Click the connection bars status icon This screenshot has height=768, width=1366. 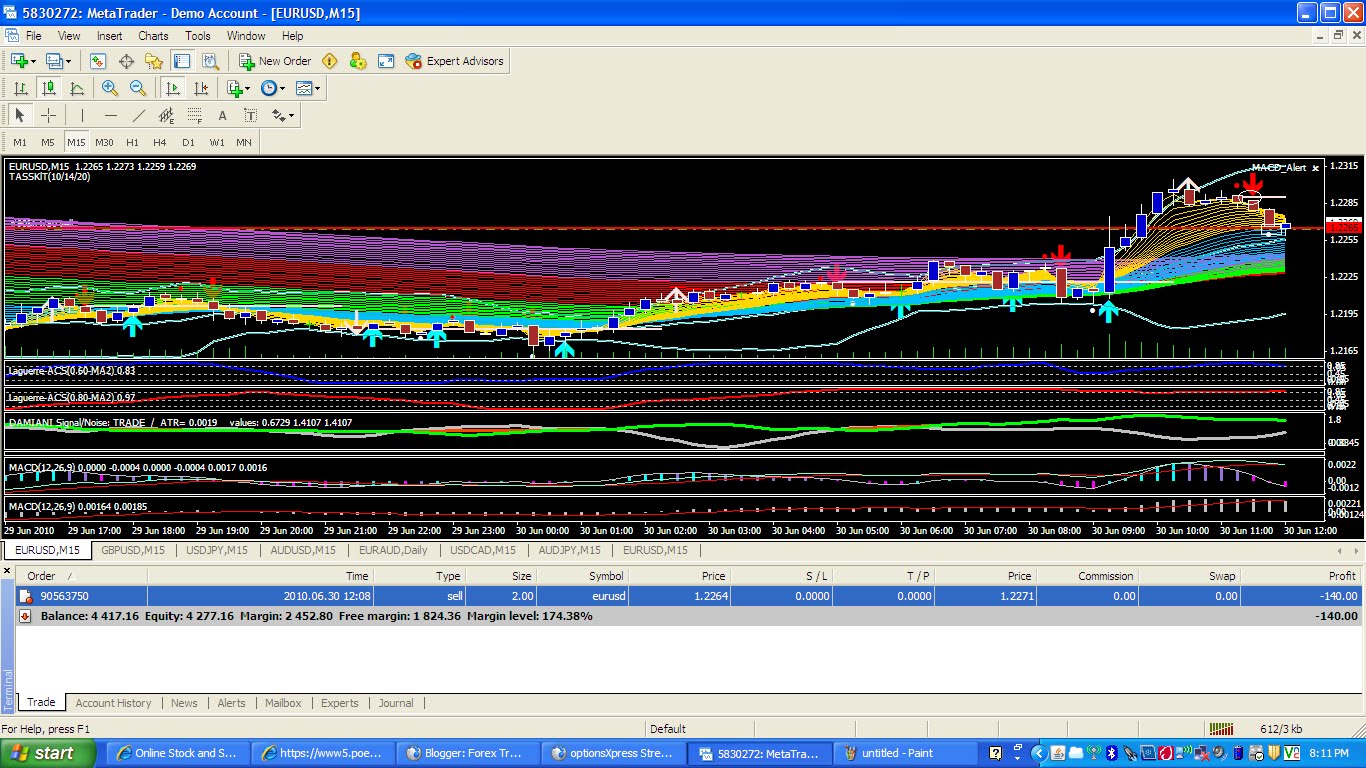(x=1221, y=729)
